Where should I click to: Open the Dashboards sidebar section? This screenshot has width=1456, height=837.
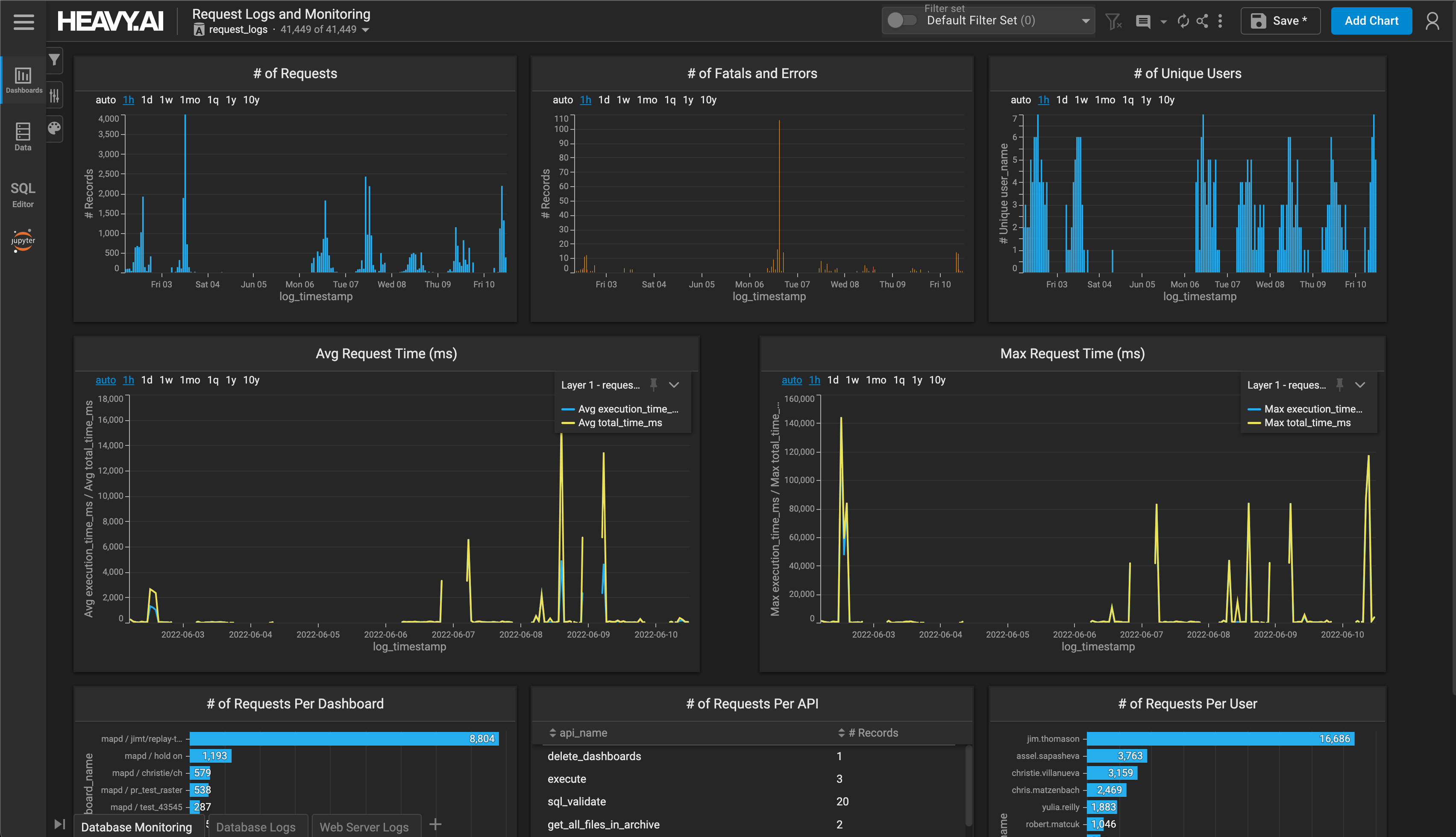click(23, 80)
